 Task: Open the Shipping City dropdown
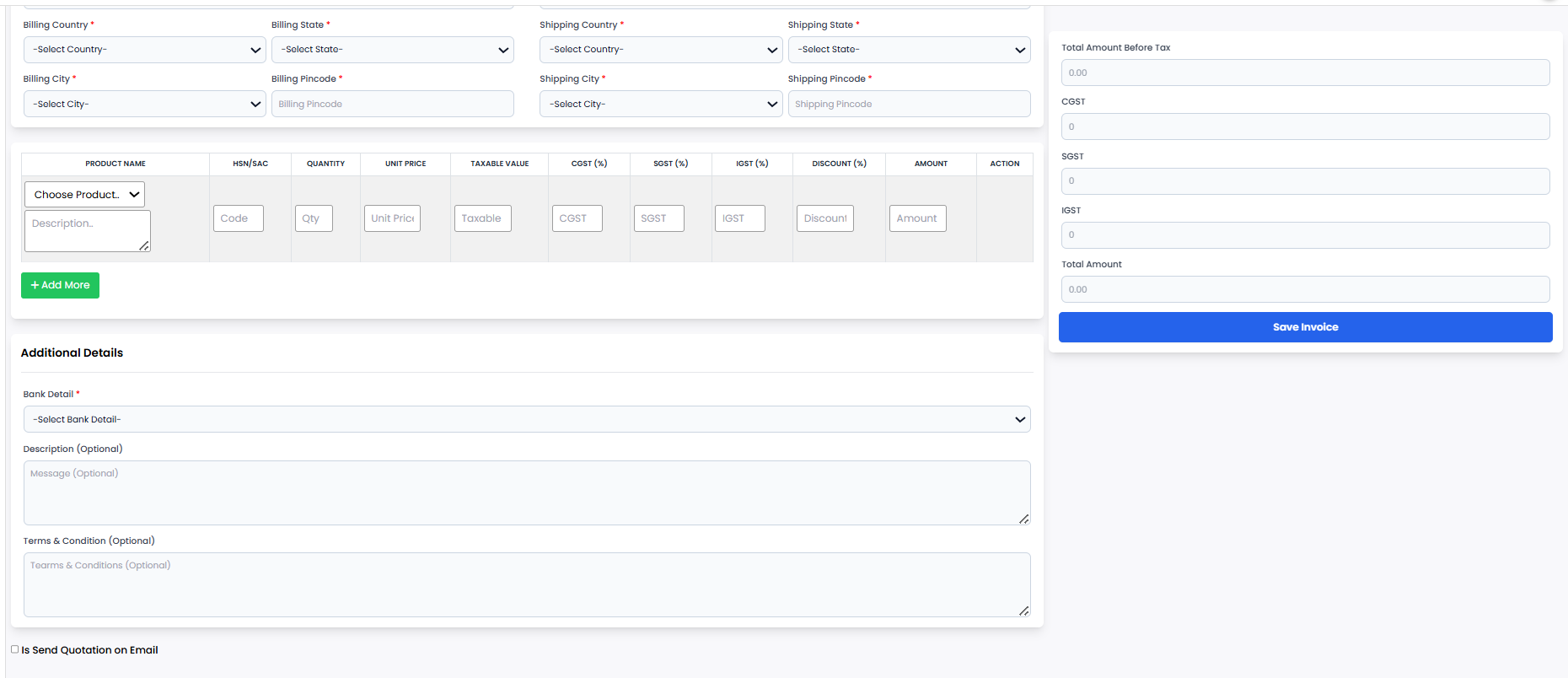coord(661,104)
